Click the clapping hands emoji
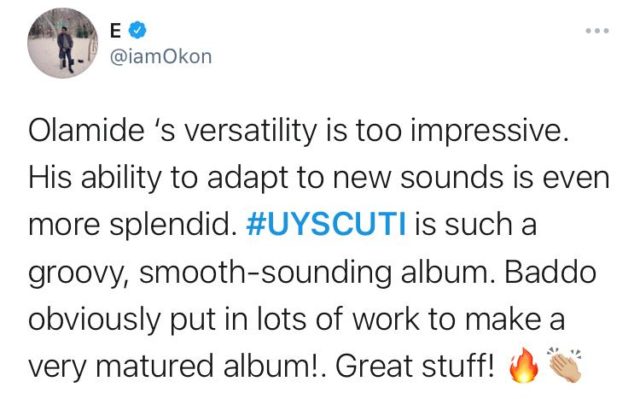Screen dimensions: 640x399 [565, 365]
